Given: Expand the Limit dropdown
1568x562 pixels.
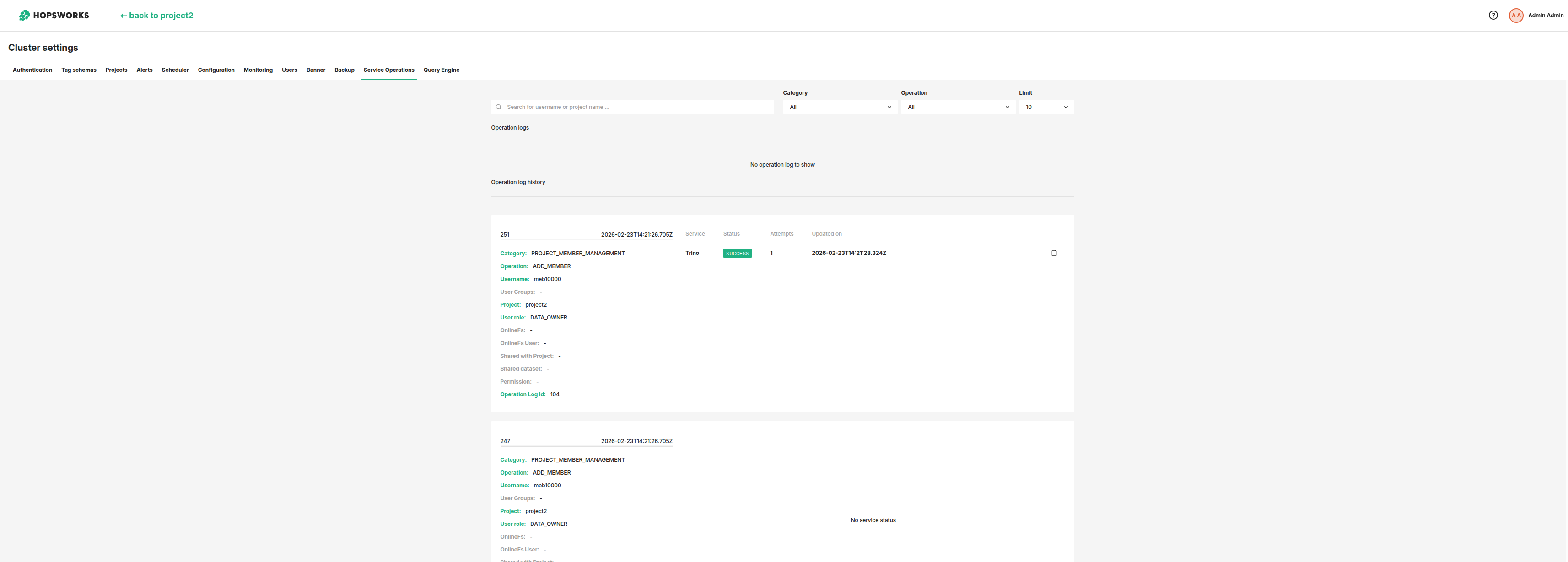Looking at the screenshot, I should point(1046,107).
